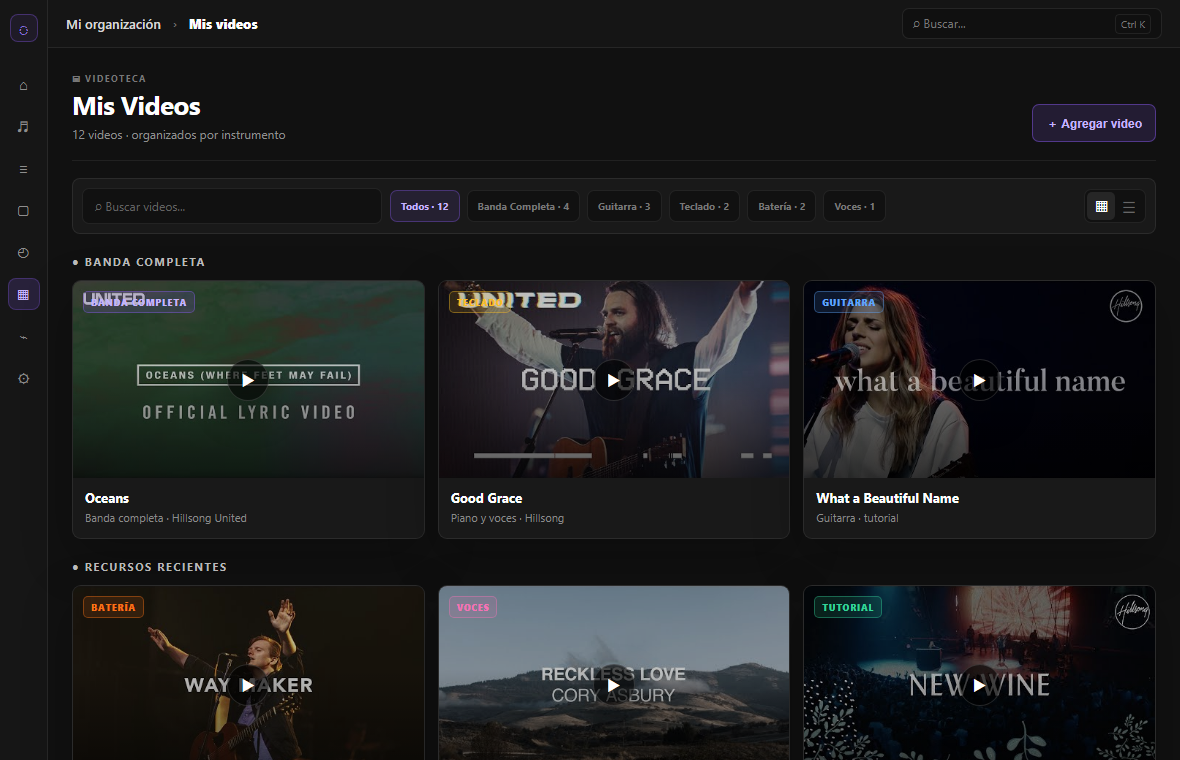Screen dimensions: 1180x760
Task: Filter by Guitarra · 3
Action: (624, 206)
